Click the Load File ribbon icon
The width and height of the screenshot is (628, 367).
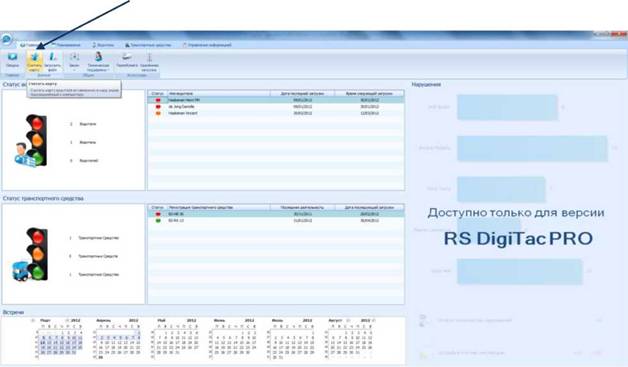coord(52,61)
